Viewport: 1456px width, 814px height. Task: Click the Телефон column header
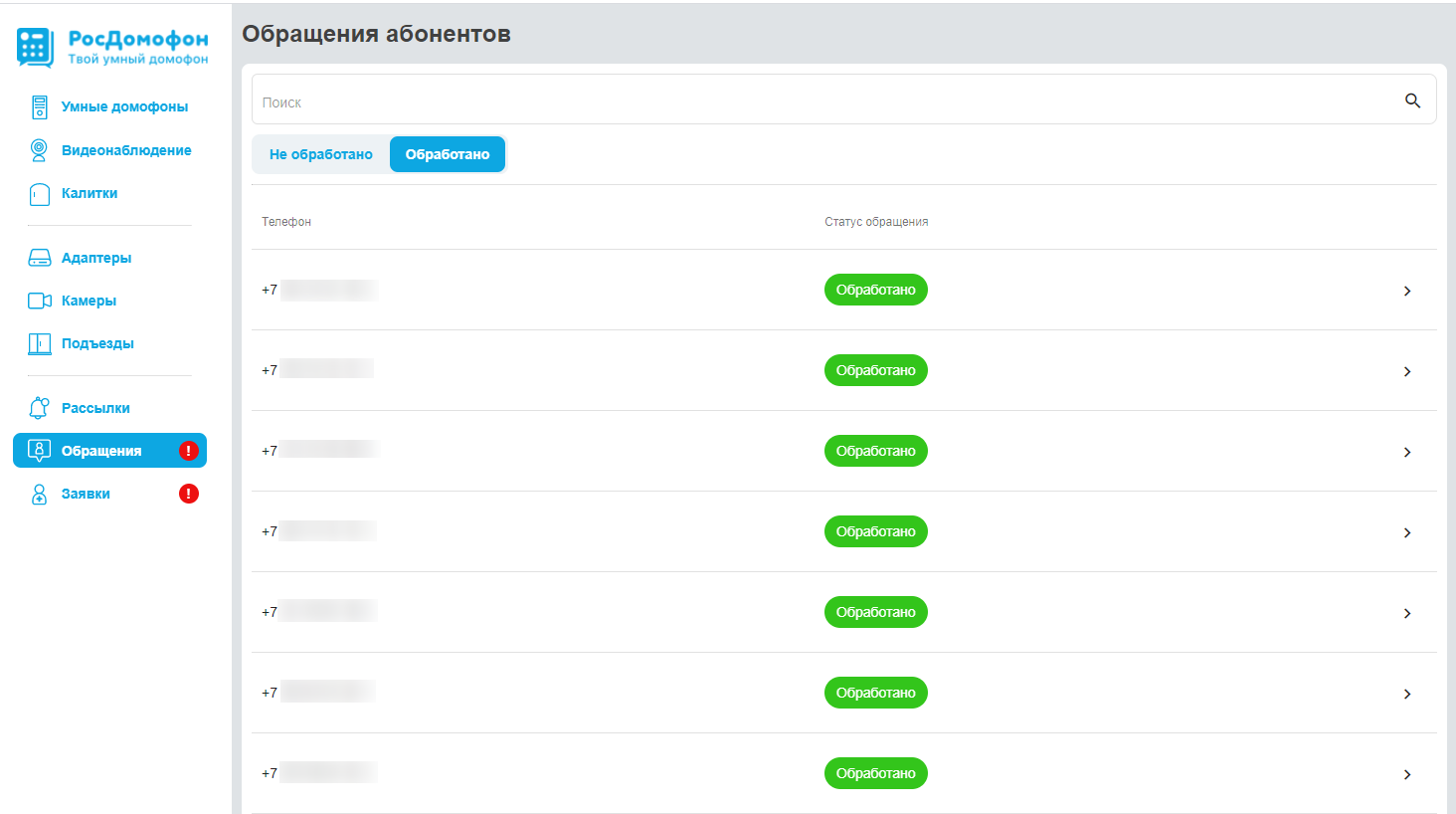286,222
